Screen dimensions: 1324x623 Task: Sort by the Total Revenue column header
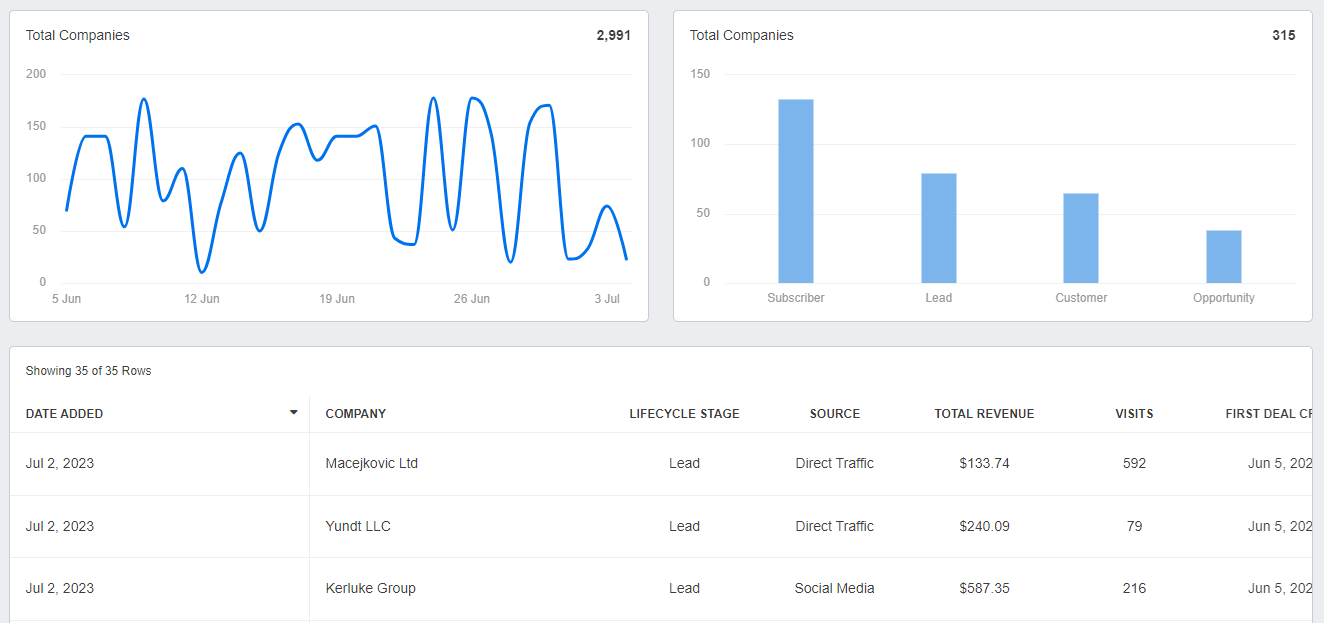point(984,414)
